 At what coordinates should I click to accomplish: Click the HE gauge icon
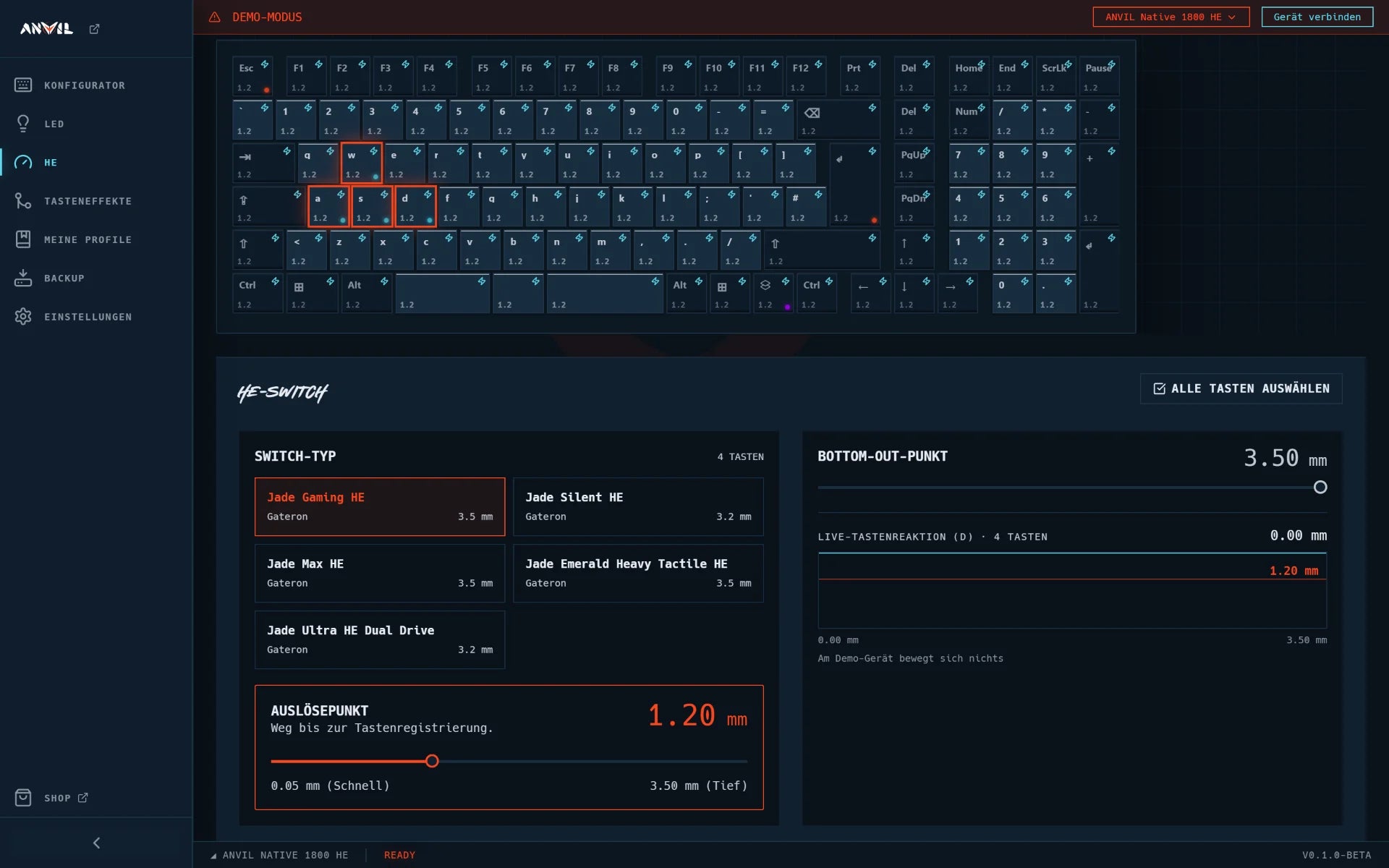coord(23,162)
